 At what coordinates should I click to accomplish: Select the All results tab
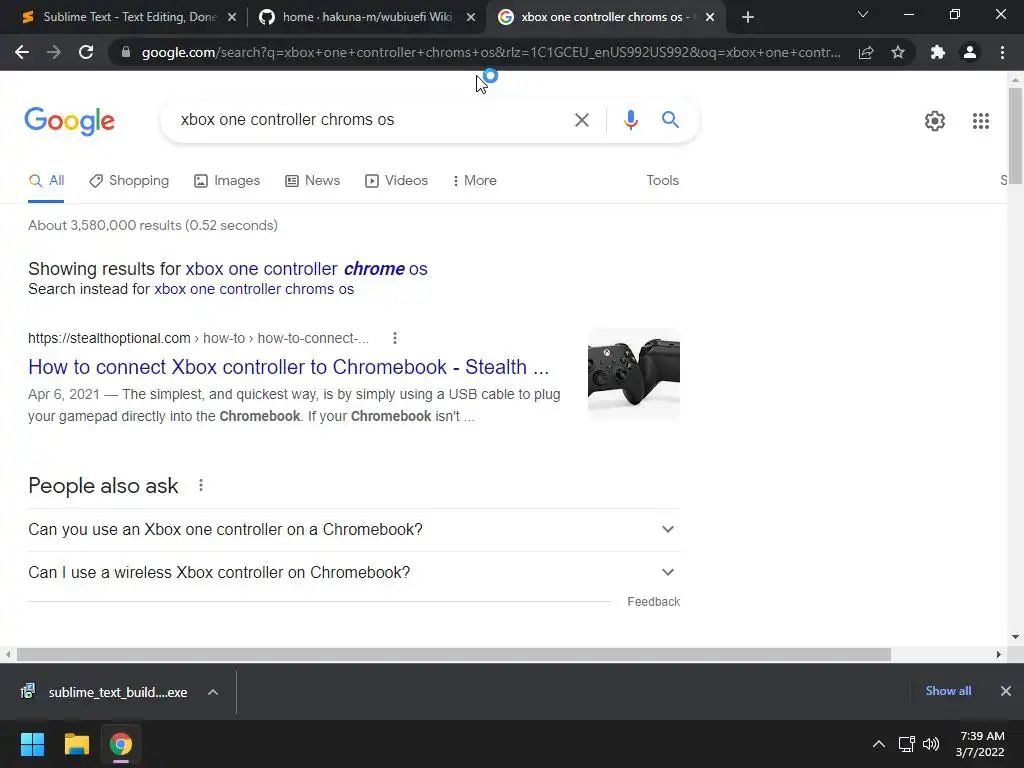[x=46, y=181]
